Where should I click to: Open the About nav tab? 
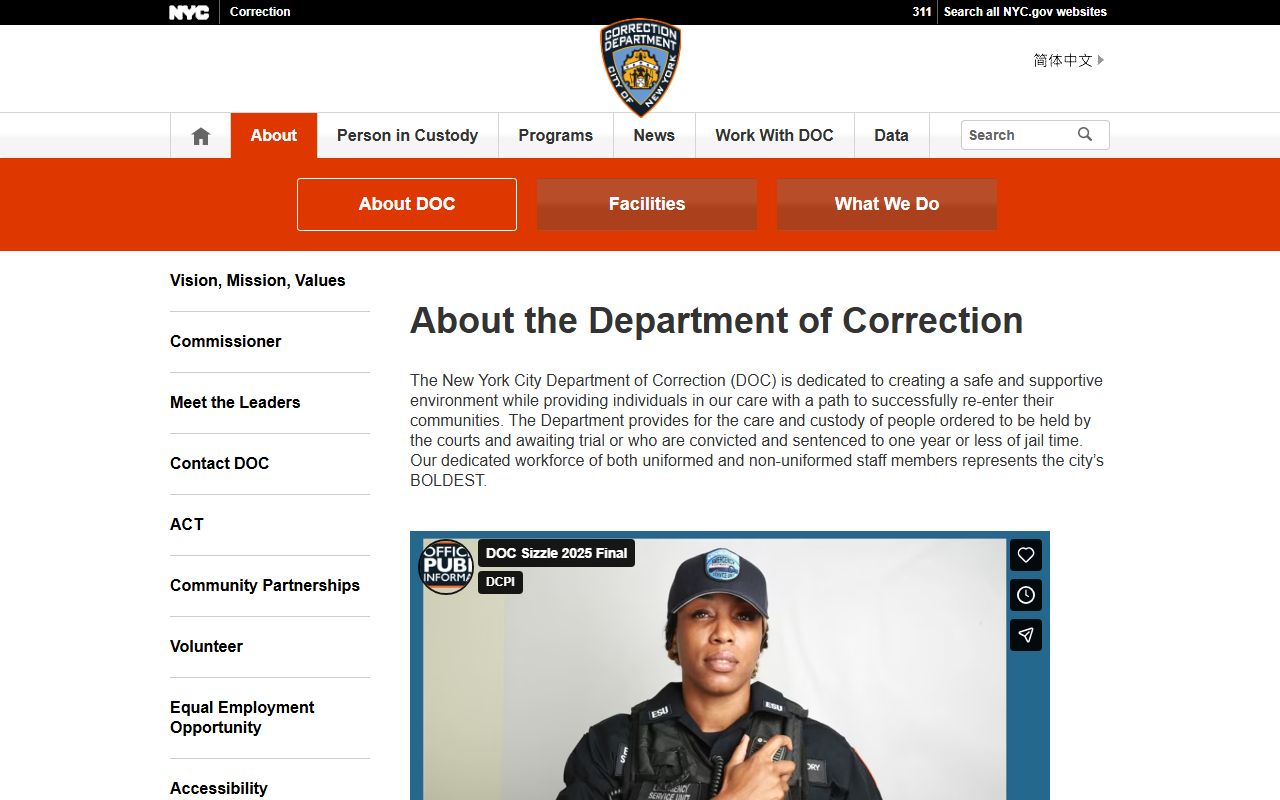[274, 136]
